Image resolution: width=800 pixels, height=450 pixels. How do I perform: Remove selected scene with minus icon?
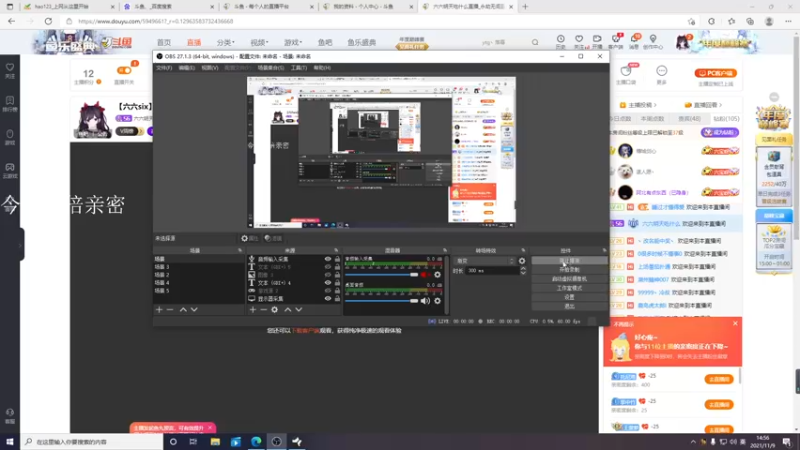(x=170, y=310)
